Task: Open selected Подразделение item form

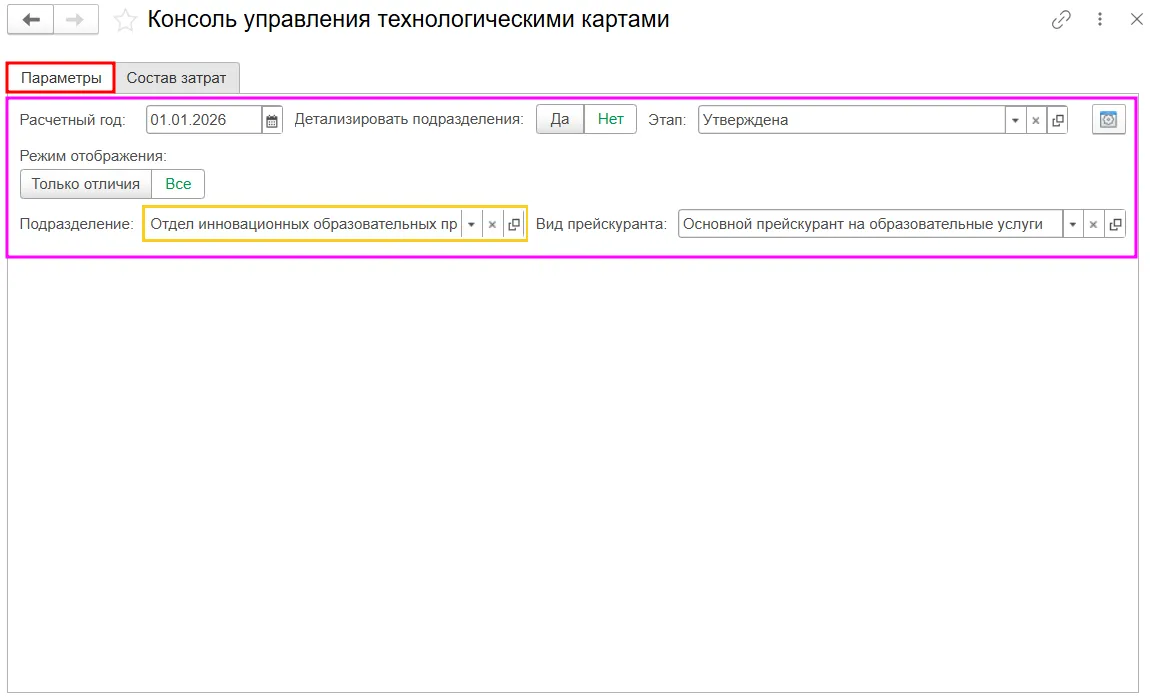Action: coord(514,225)
